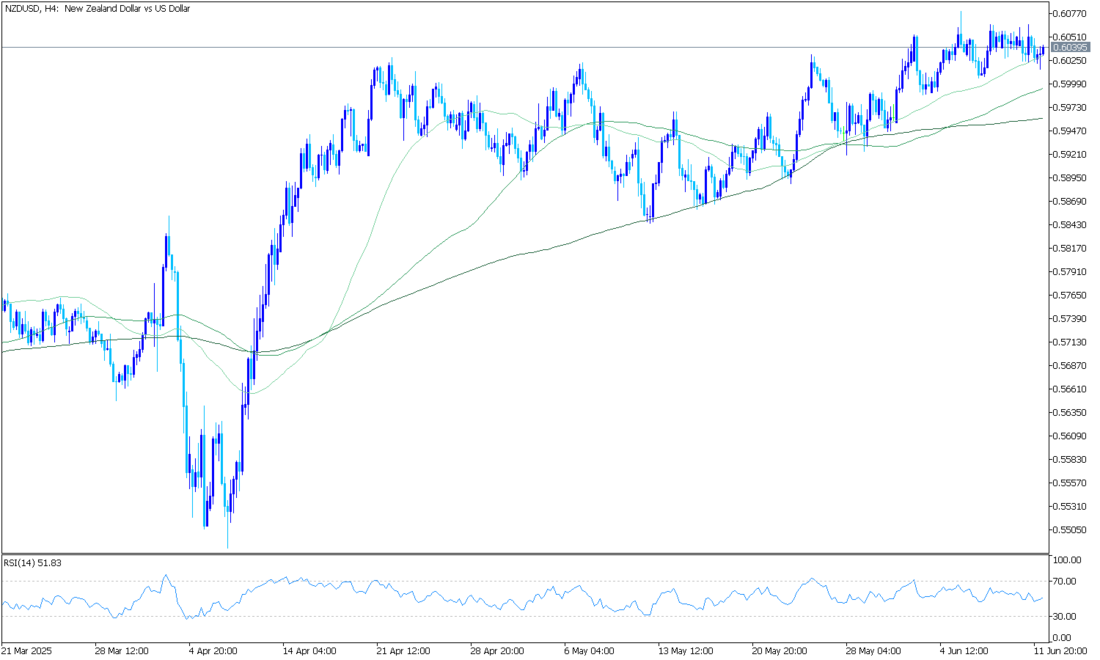Click the 21 Apr 12:00 time label

(x=403, y=651)
